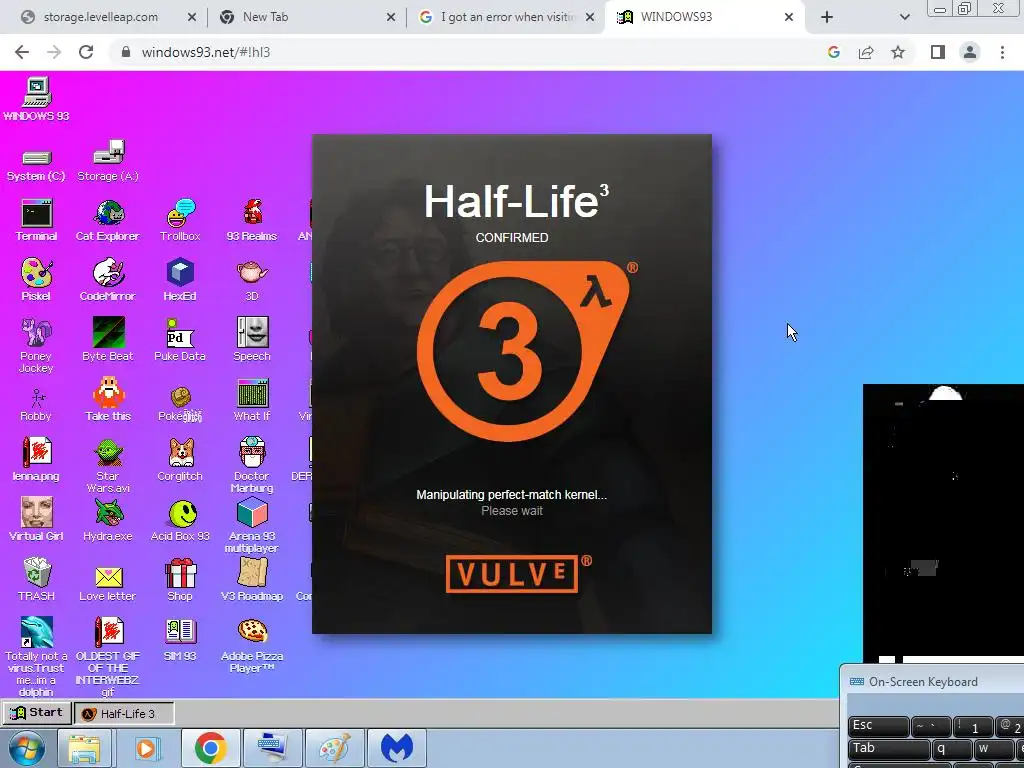
Task: Open the Speech icon
Action: tap(252, 340)
